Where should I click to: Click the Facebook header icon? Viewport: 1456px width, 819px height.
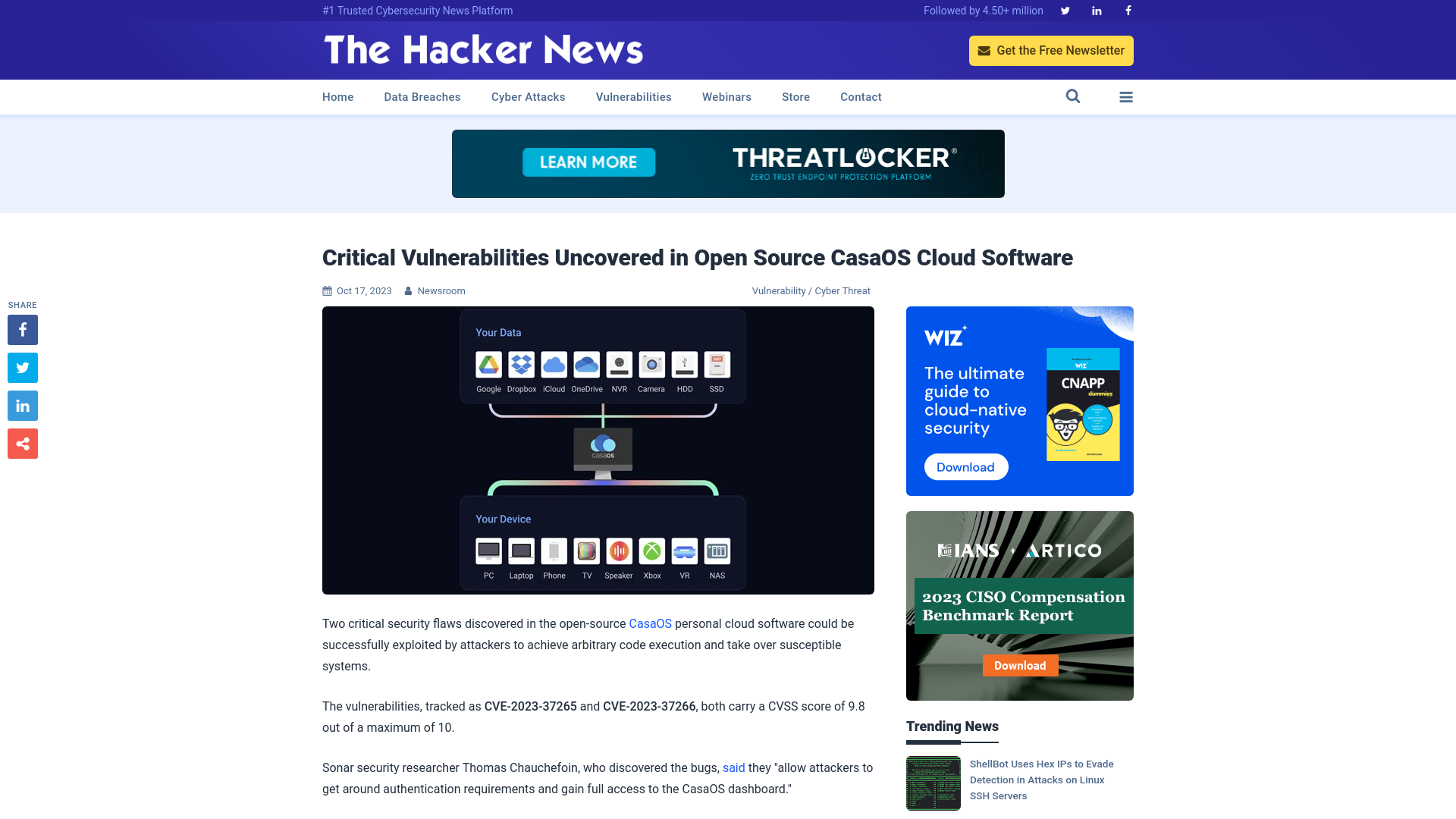1128,10
